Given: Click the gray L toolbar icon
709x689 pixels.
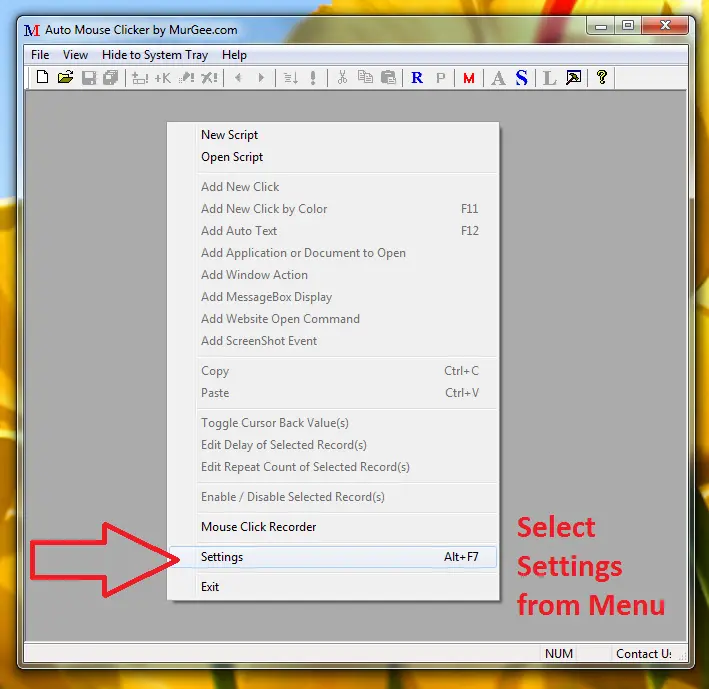Looking at the screenshot, I should (x=549, y=78).
